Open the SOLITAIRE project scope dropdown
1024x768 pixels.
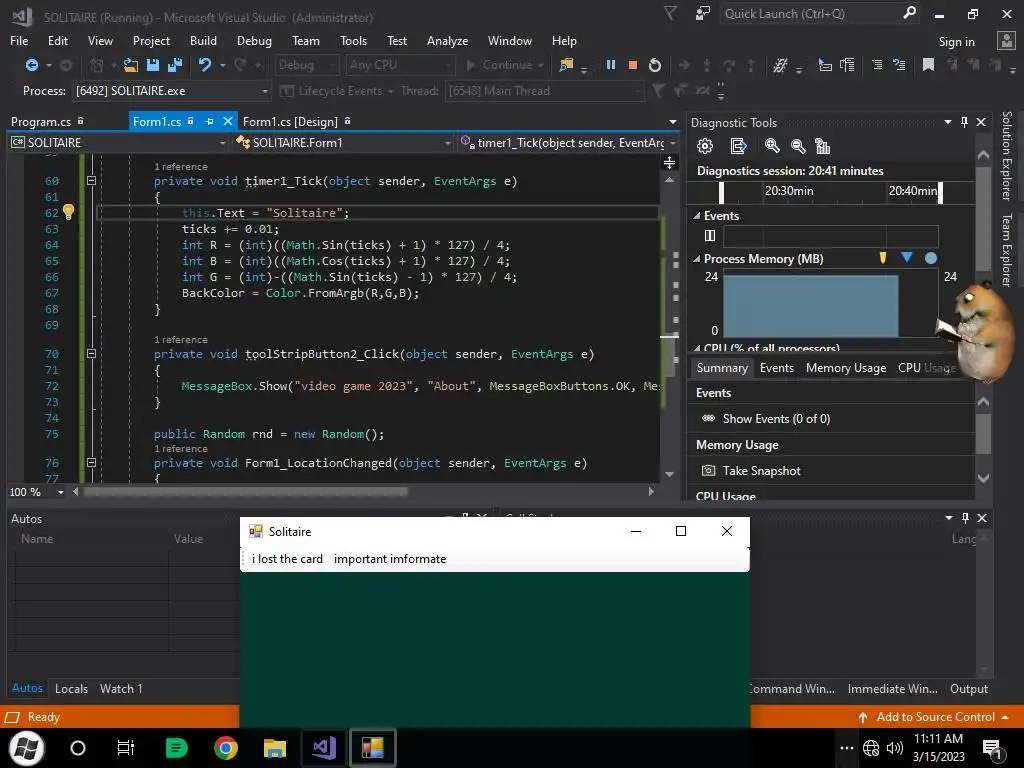[118, 142]
